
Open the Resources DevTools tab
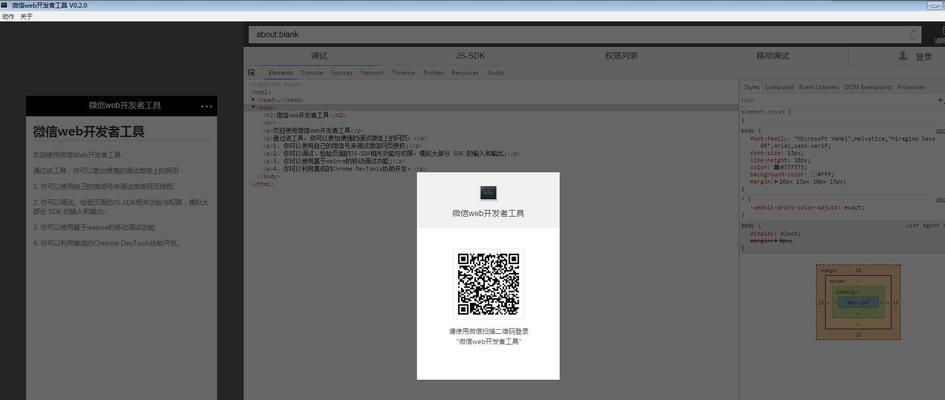465,73
